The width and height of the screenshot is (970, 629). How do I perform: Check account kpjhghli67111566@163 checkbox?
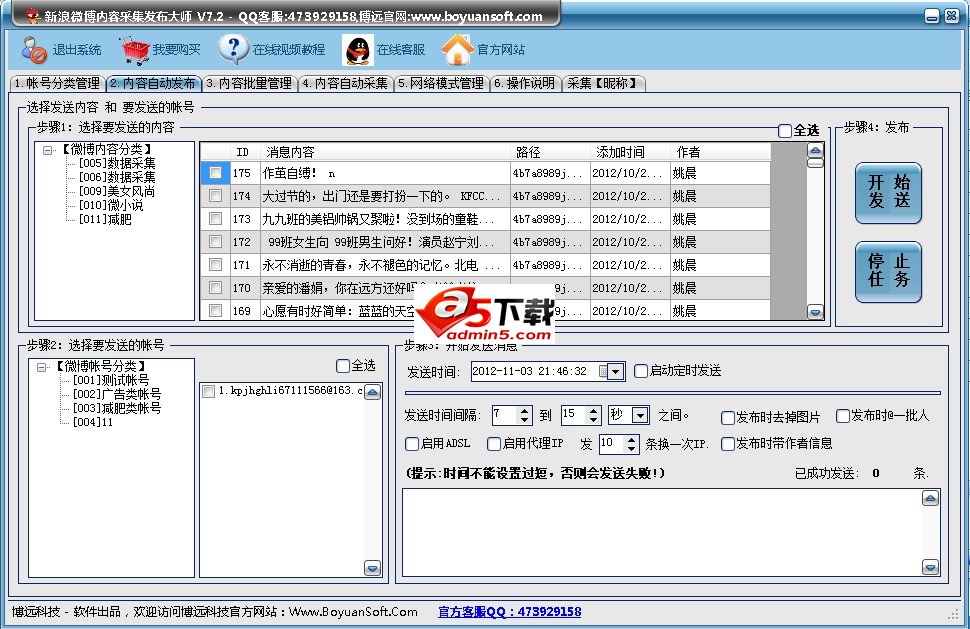209,391
